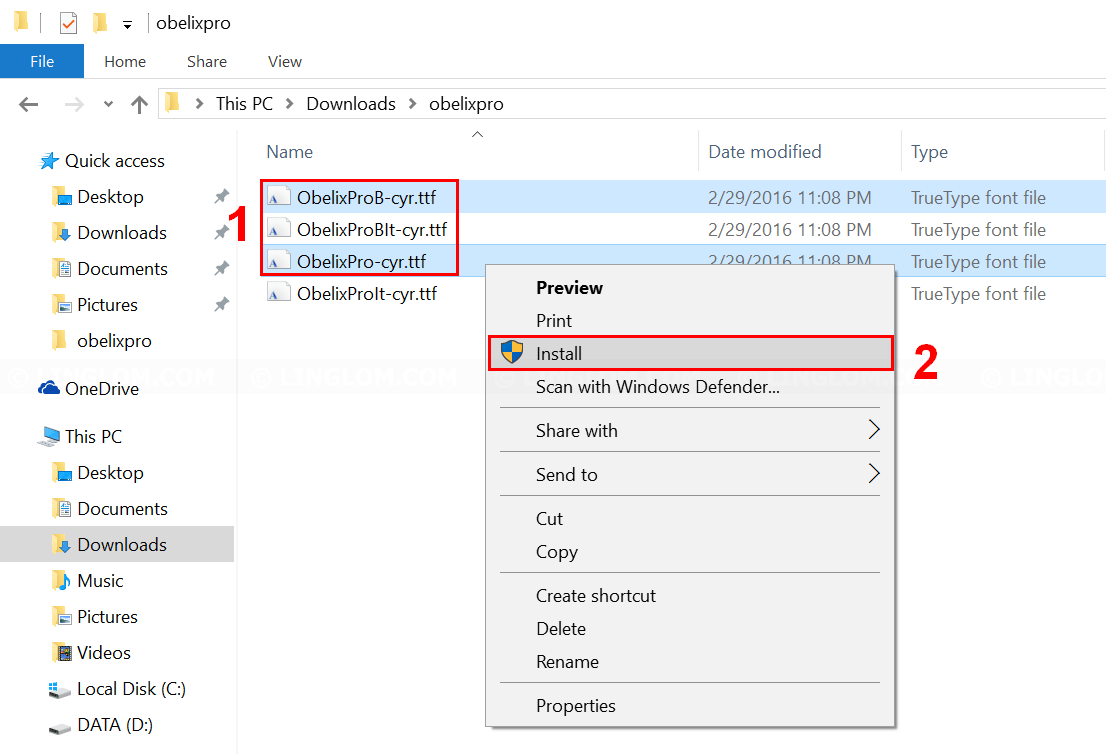This screenshot has width=1106, height=754.
Task: Open the File ribbon tab
Action: coord(42,61)
